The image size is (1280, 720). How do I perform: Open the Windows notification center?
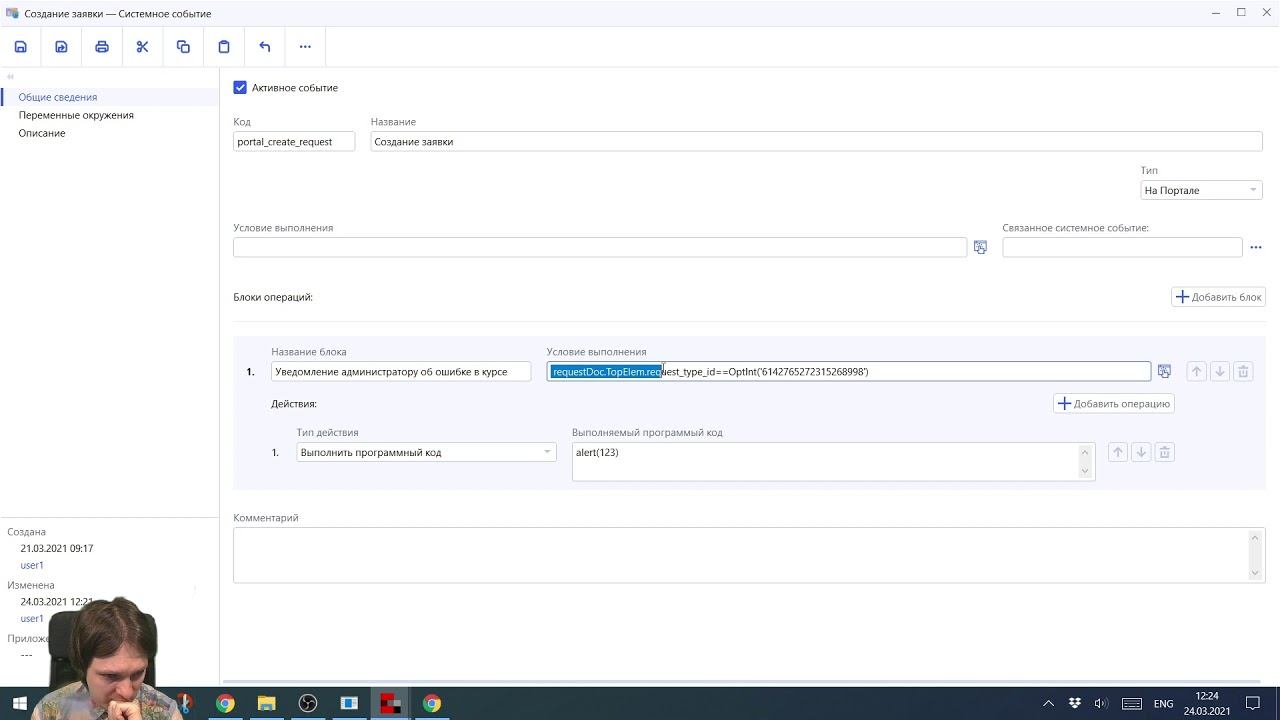pos(1253,704)
